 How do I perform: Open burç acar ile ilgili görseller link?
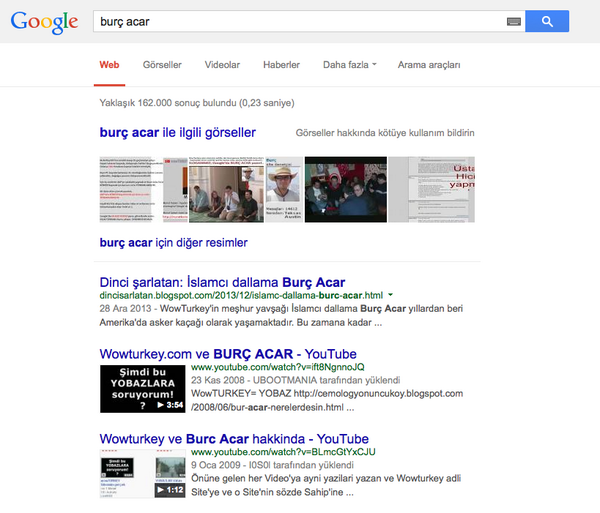coord(178,133)
